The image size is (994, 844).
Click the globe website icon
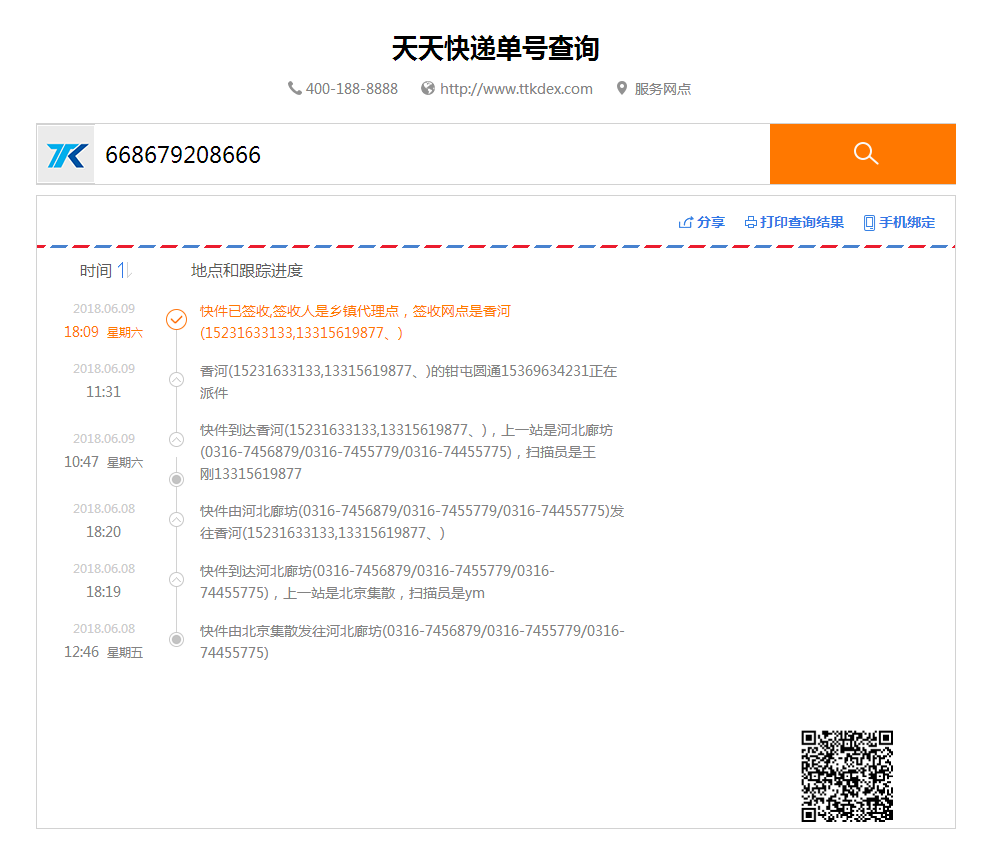tap(428, 88)
